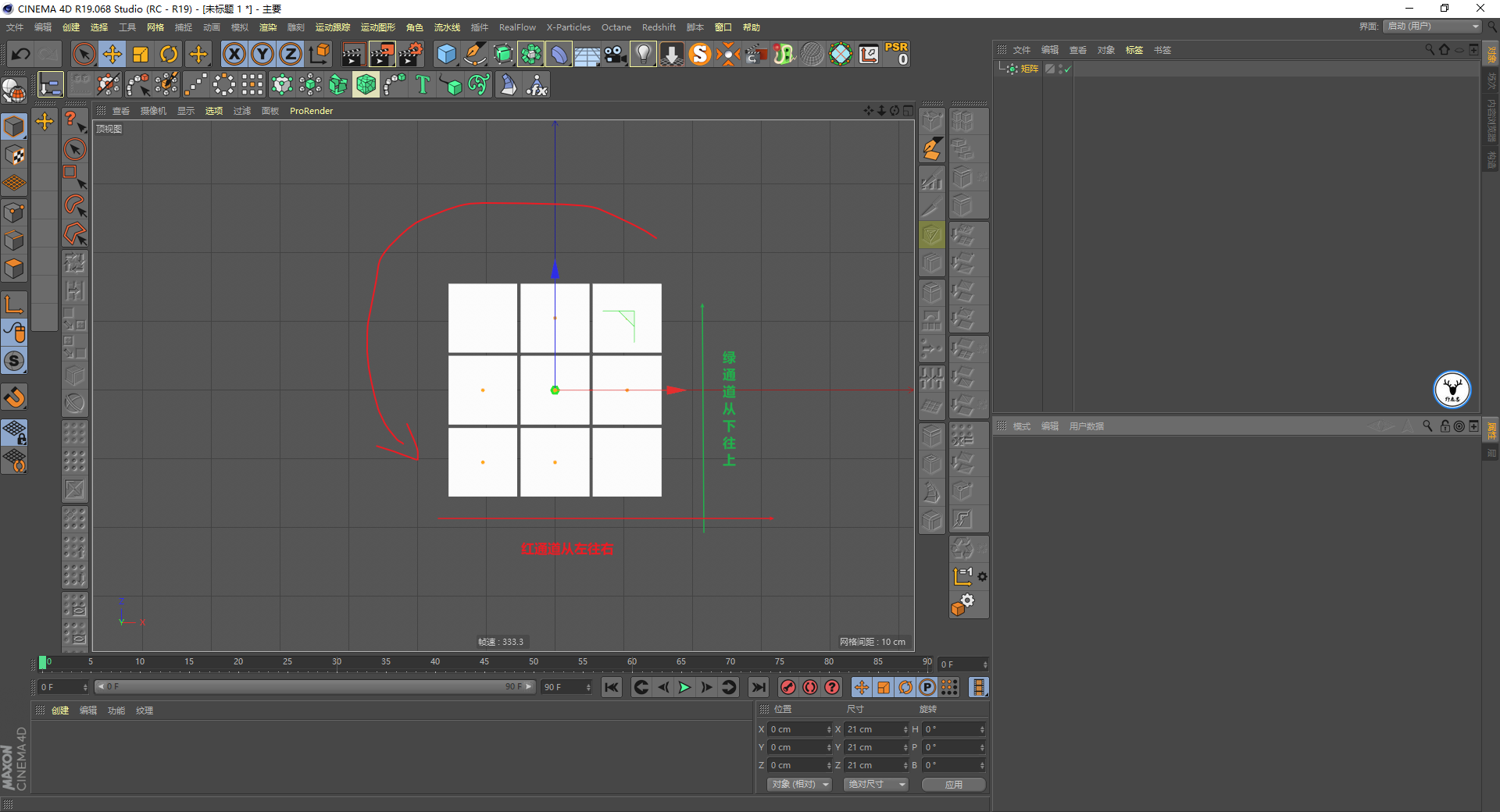The image size is (1500, 812).
Task: Open the 运动图形 menu
Action: pyautogui.click(x=378, y=27)
